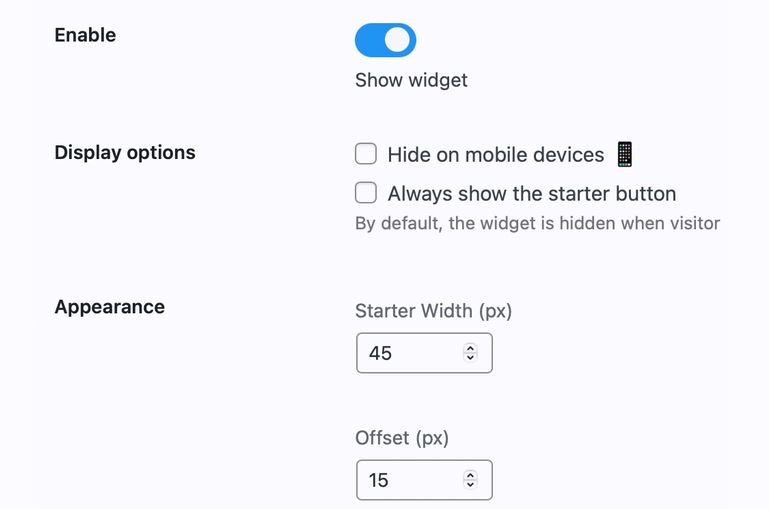The height and width of the screenshot is (509, 769).
Task: Decrease Offset value using the down arrow
Action: (x=470, y=484)
